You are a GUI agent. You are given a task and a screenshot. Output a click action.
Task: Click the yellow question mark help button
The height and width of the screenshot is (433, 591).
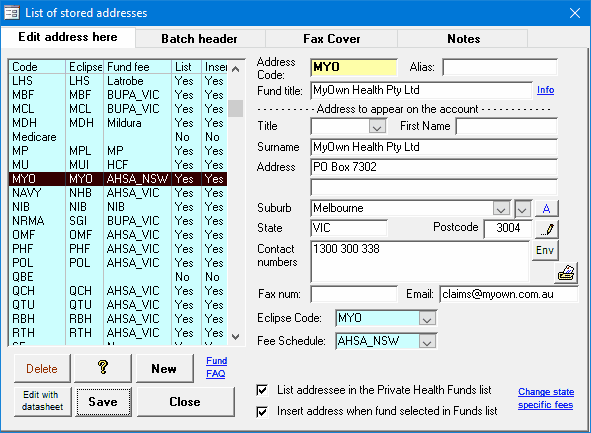[x=103, y=368]
